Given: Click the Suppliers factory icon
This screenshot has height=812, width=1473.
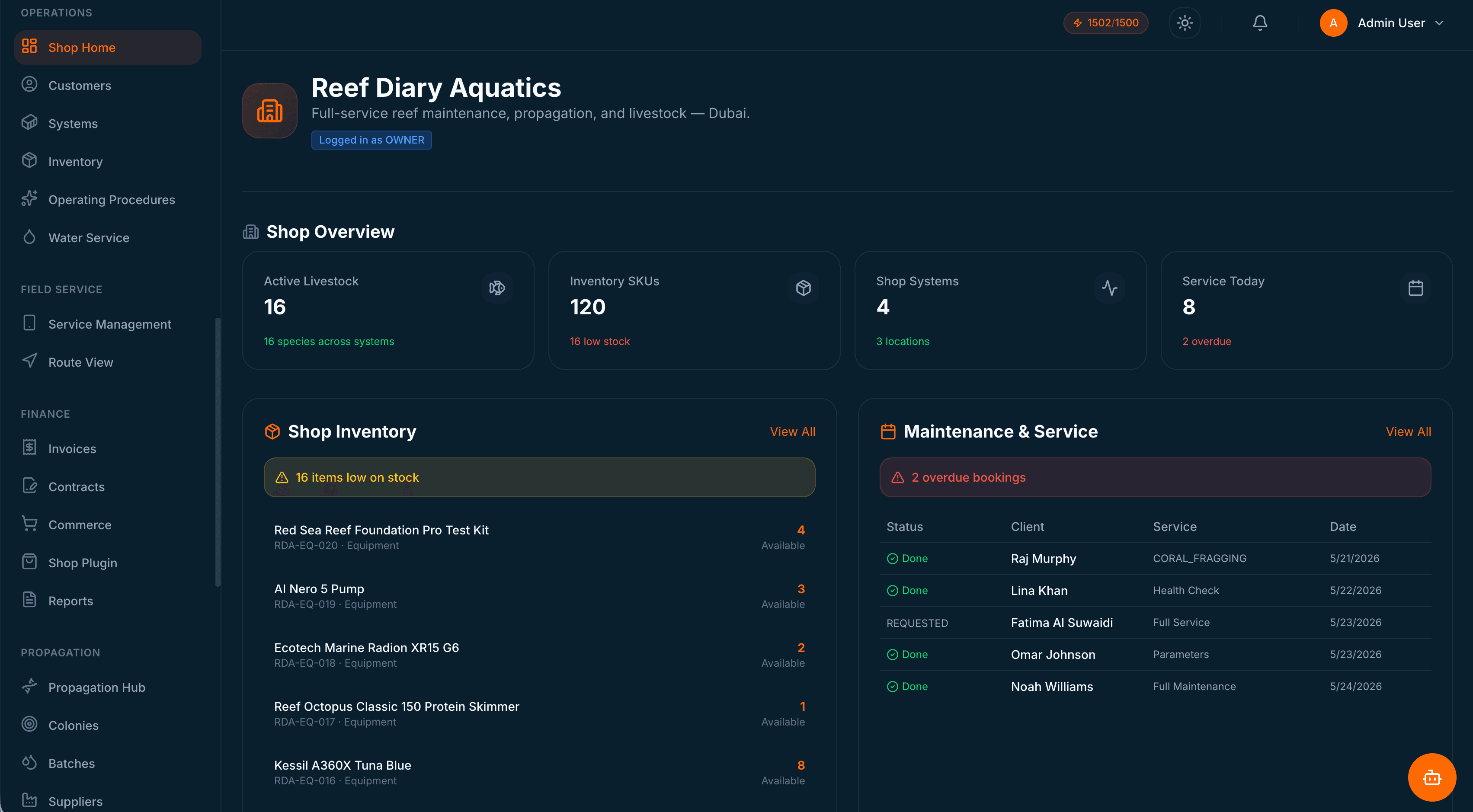Looking at the screenshot, I should pyautogui.click(x=29, y=801).
